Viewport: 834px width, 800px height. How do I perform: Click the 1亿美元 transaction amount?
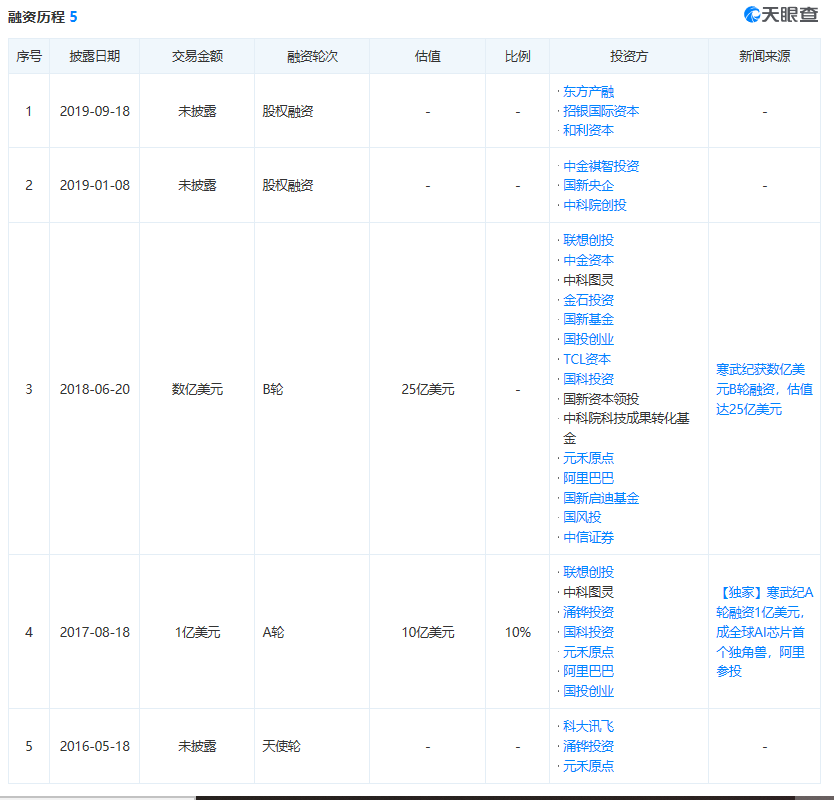coord(197,632)
